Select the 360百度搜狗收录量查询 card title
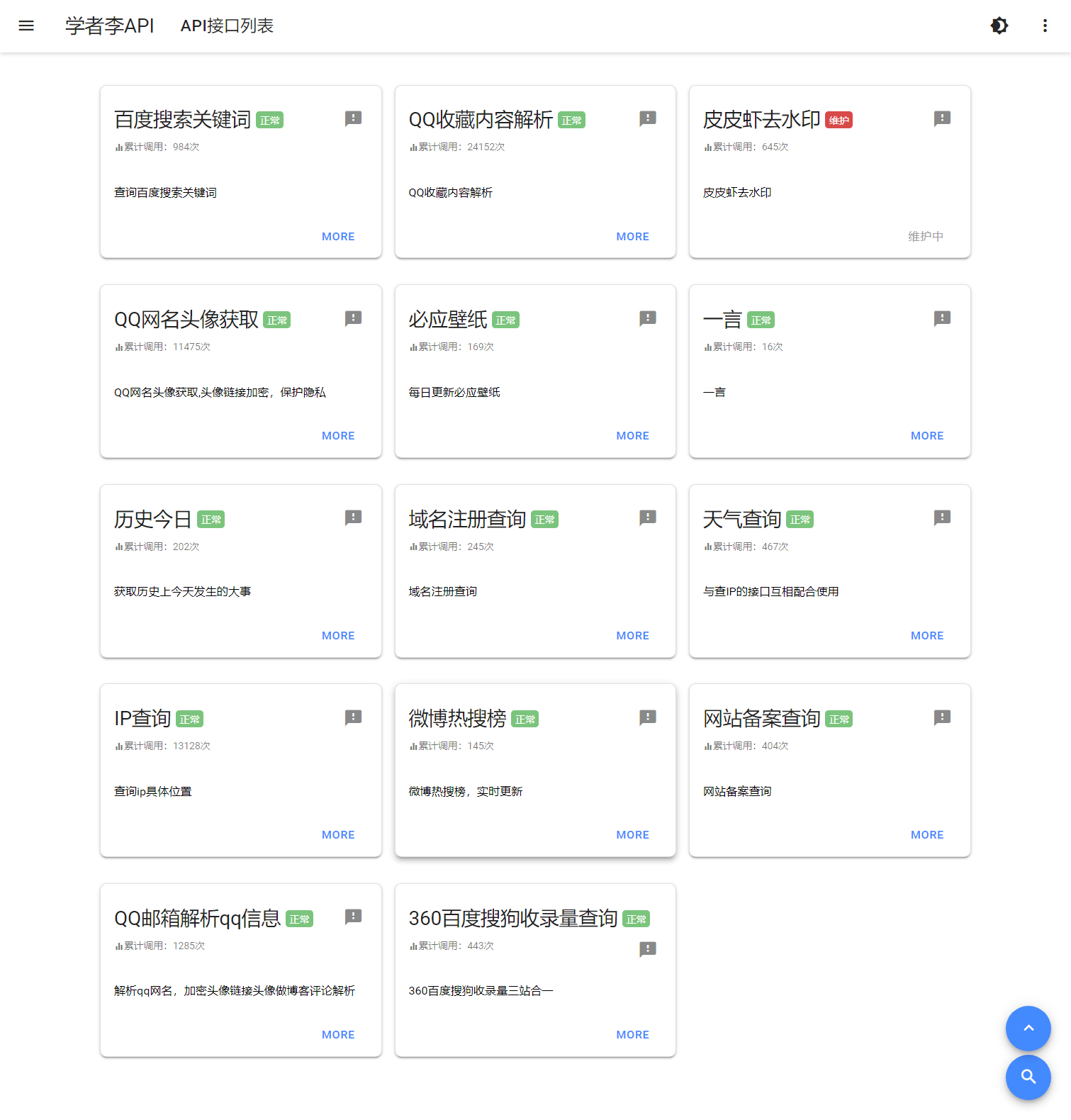1071x1120 pixels. (x=513, y=919)
